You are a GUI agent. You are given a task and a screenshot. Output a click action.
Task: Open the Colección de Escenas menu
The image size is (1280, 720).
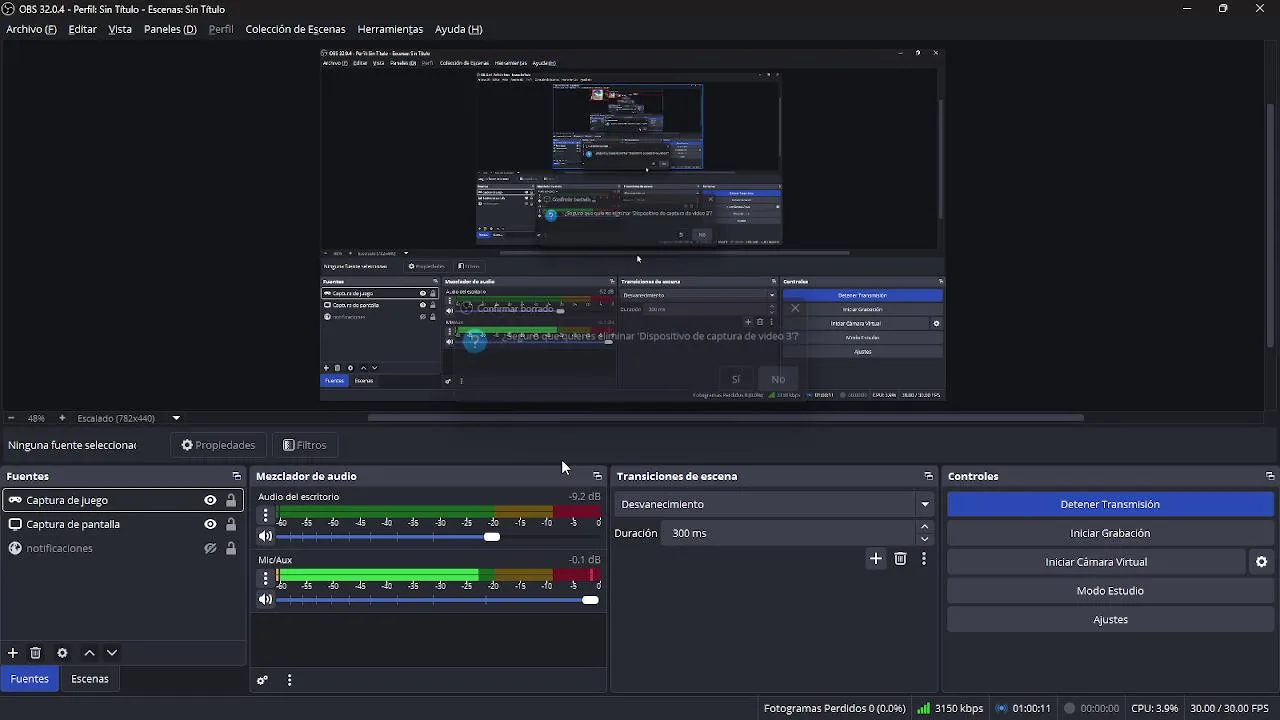point(295,29)
